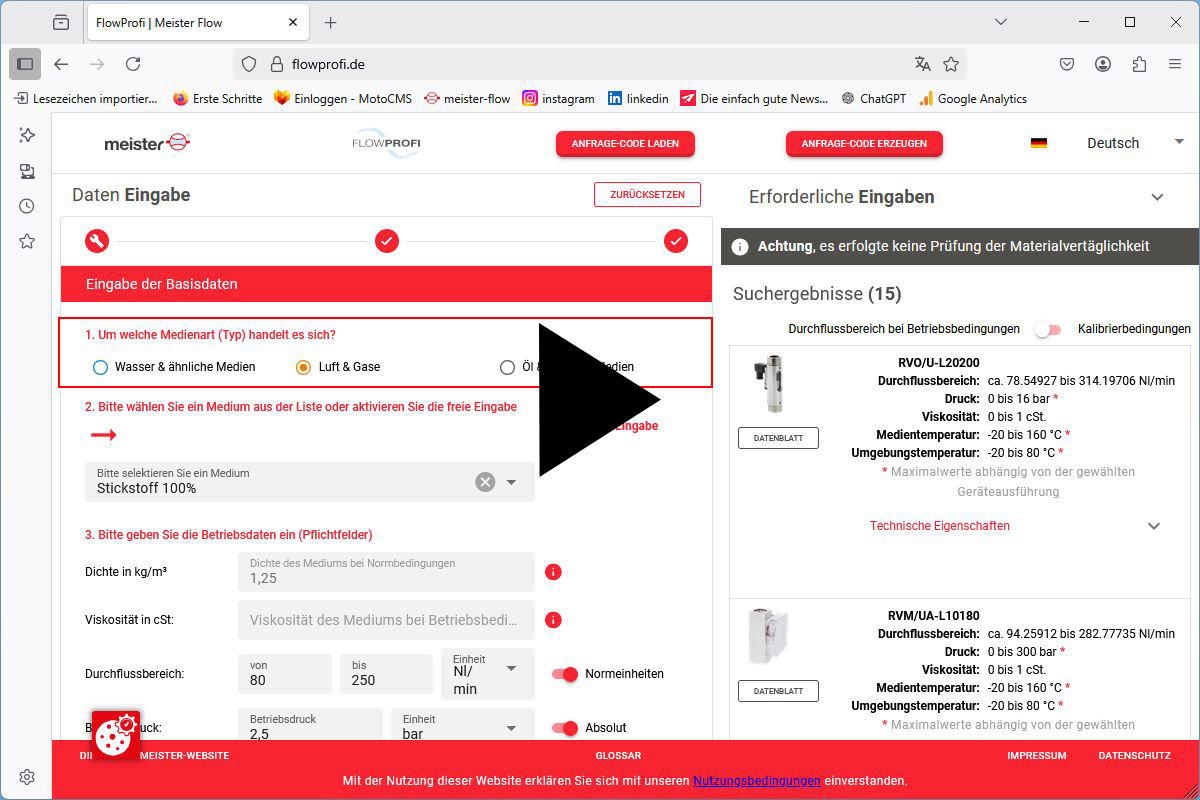
Task: Select Wasser & ähnliche Medien radio button
Action: (x=100, y=367)
